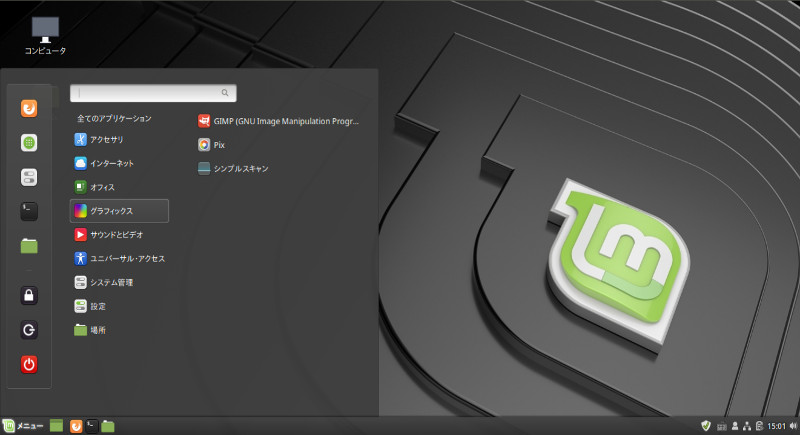Open the コンピュータ desktop icon
This screenshot has height=435, width=800.
pyautogui.click(x=45, y=36)
